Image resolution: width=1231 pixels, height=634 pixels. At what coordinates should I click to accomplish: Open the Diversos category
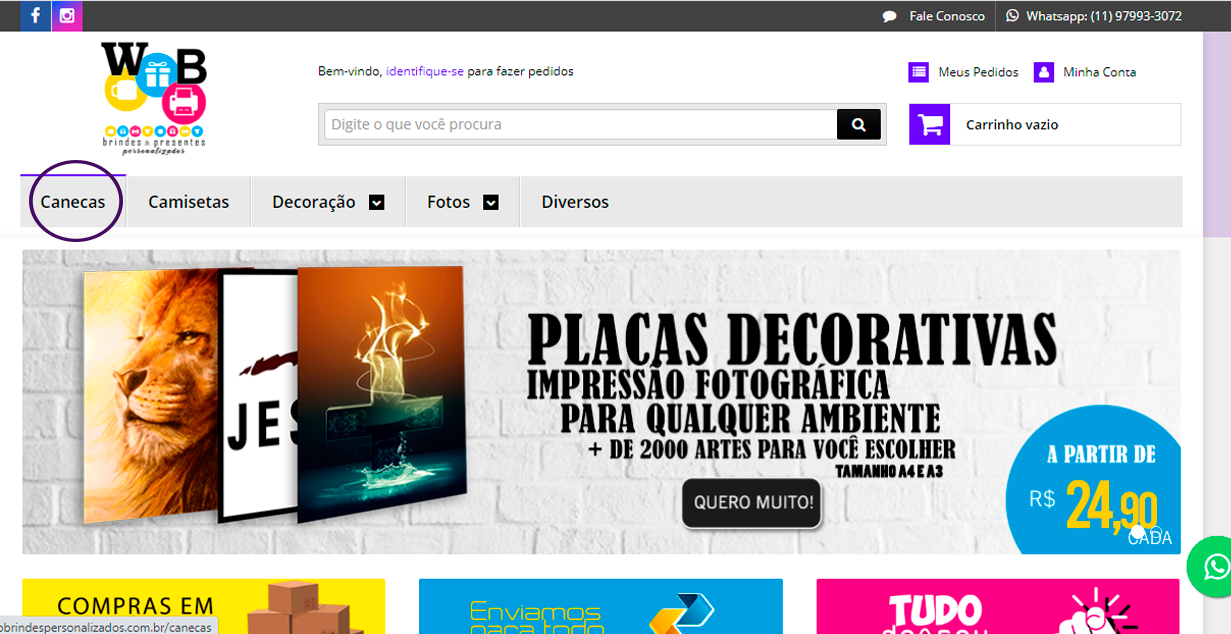[575, 202]
